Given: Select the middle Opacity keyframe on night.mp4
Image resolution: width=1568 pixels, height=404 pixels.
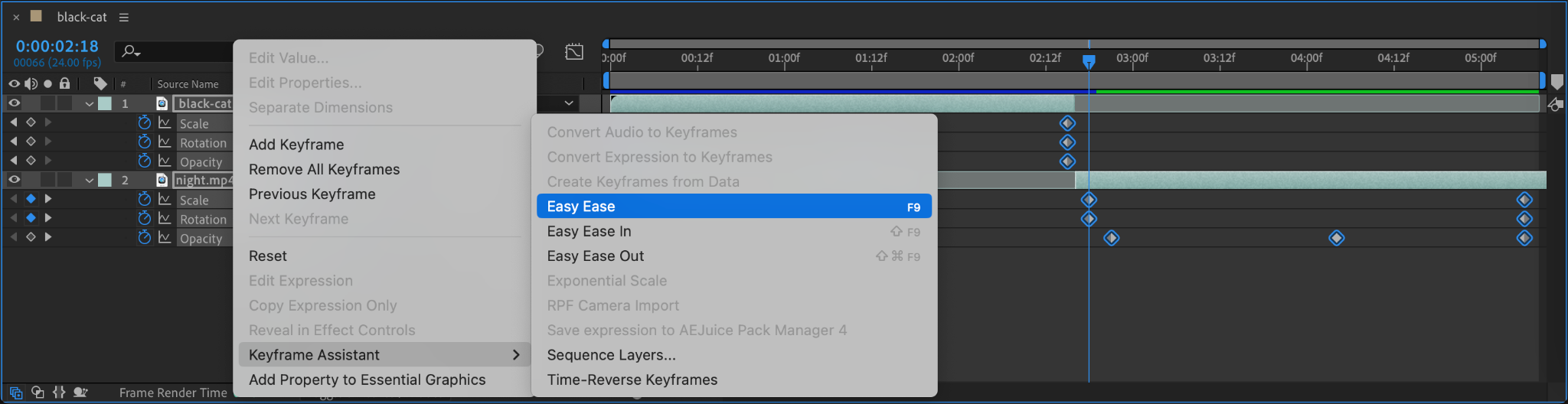Looking at the screenshot, I should coord(1336,238).
